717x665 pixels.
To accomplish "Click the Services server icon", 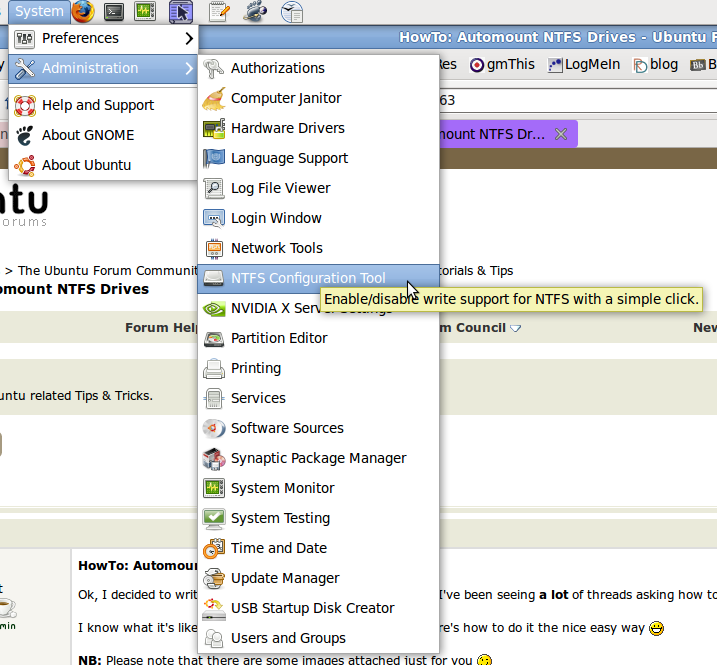I will click(214, 398).
